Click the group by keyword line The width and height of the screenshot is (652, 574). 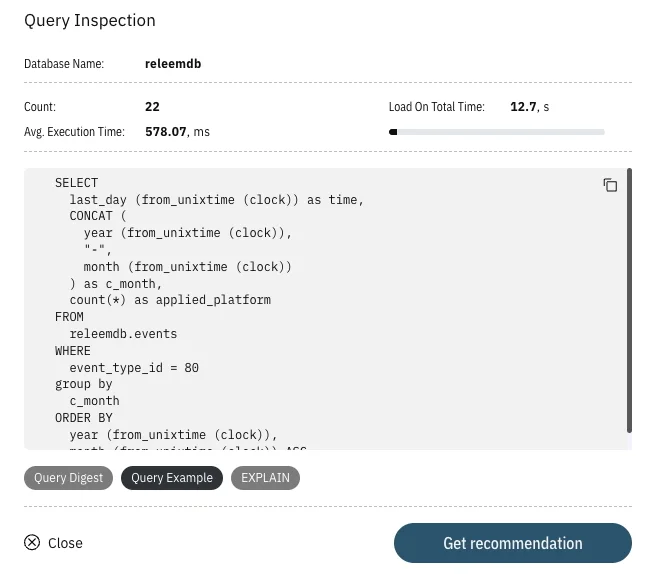click(84, 384)
